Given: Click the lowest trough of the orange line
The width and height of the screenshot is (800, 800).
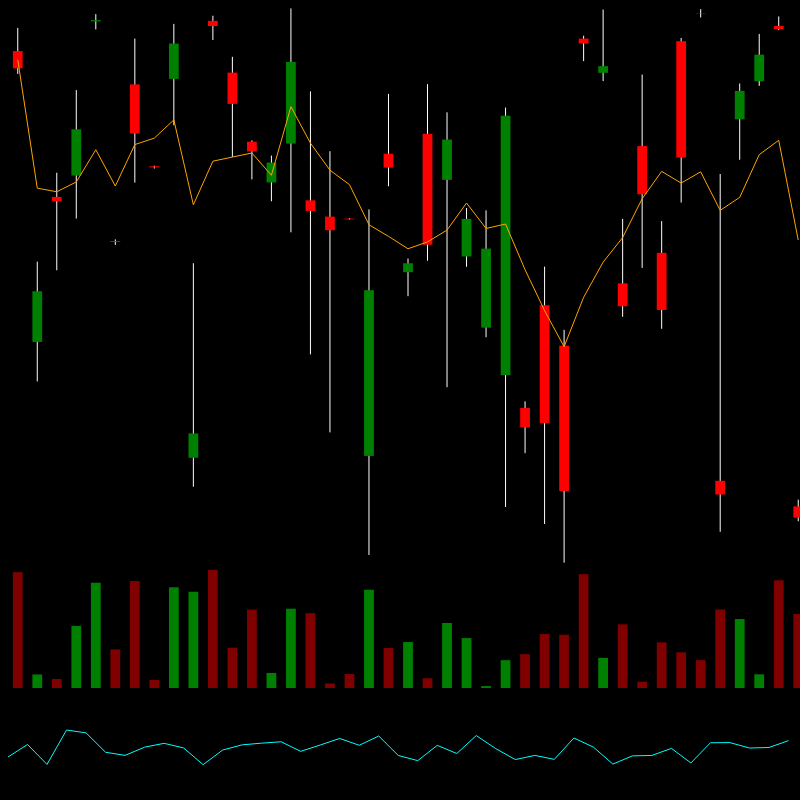Looking at the screenshot, I should (564, 347).
